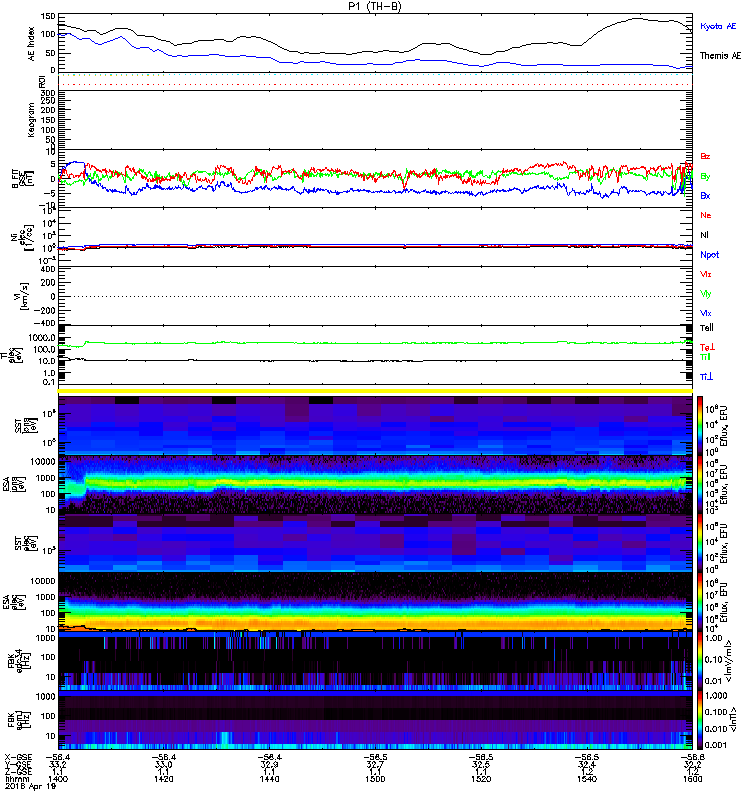Viewport: 750px width, 800px height.
Task: Click the green 'By' legend label
Action: pos(705,176)
